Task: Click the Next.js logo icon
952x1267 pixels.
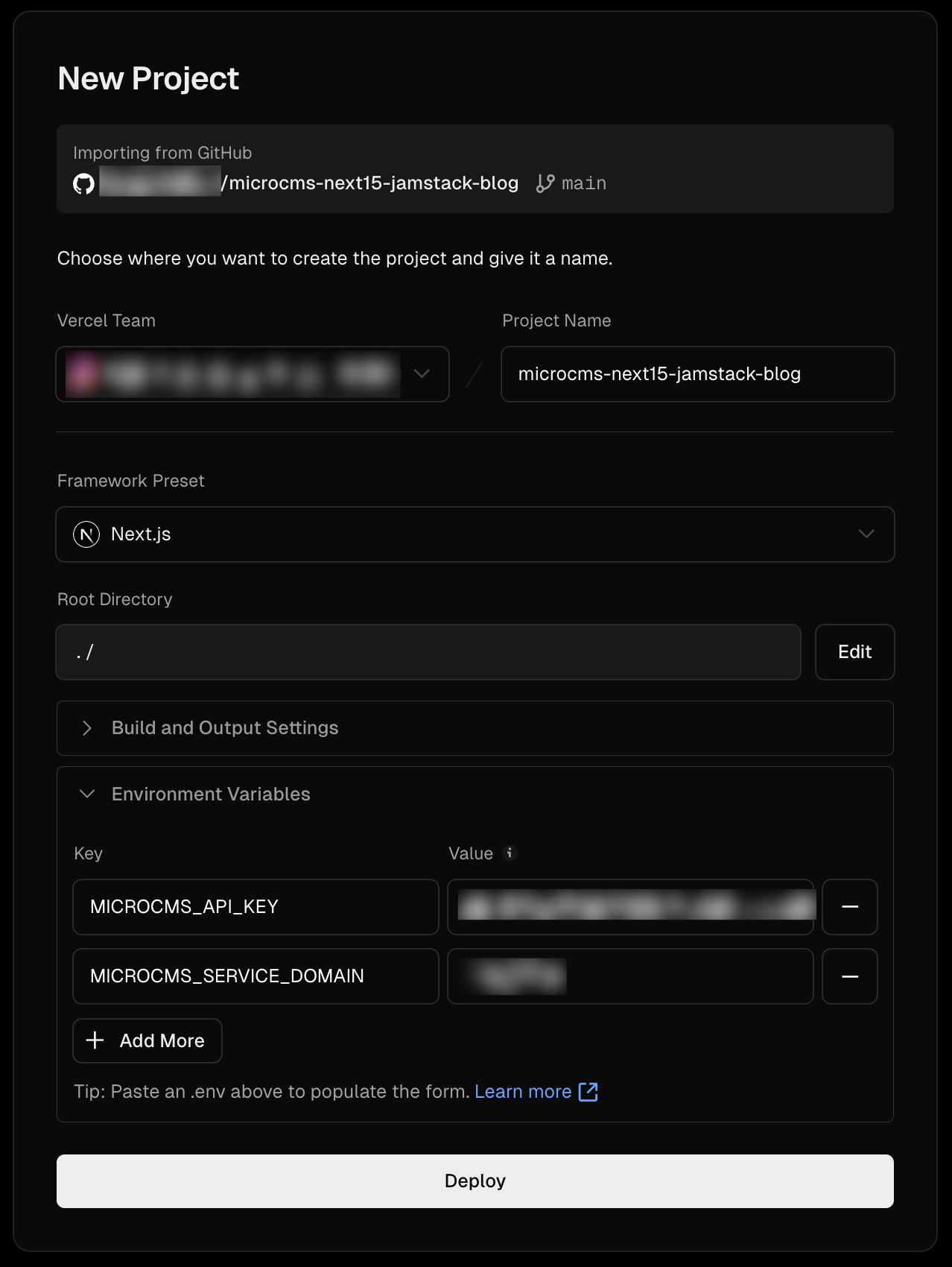Action: [x=86, y=534]
